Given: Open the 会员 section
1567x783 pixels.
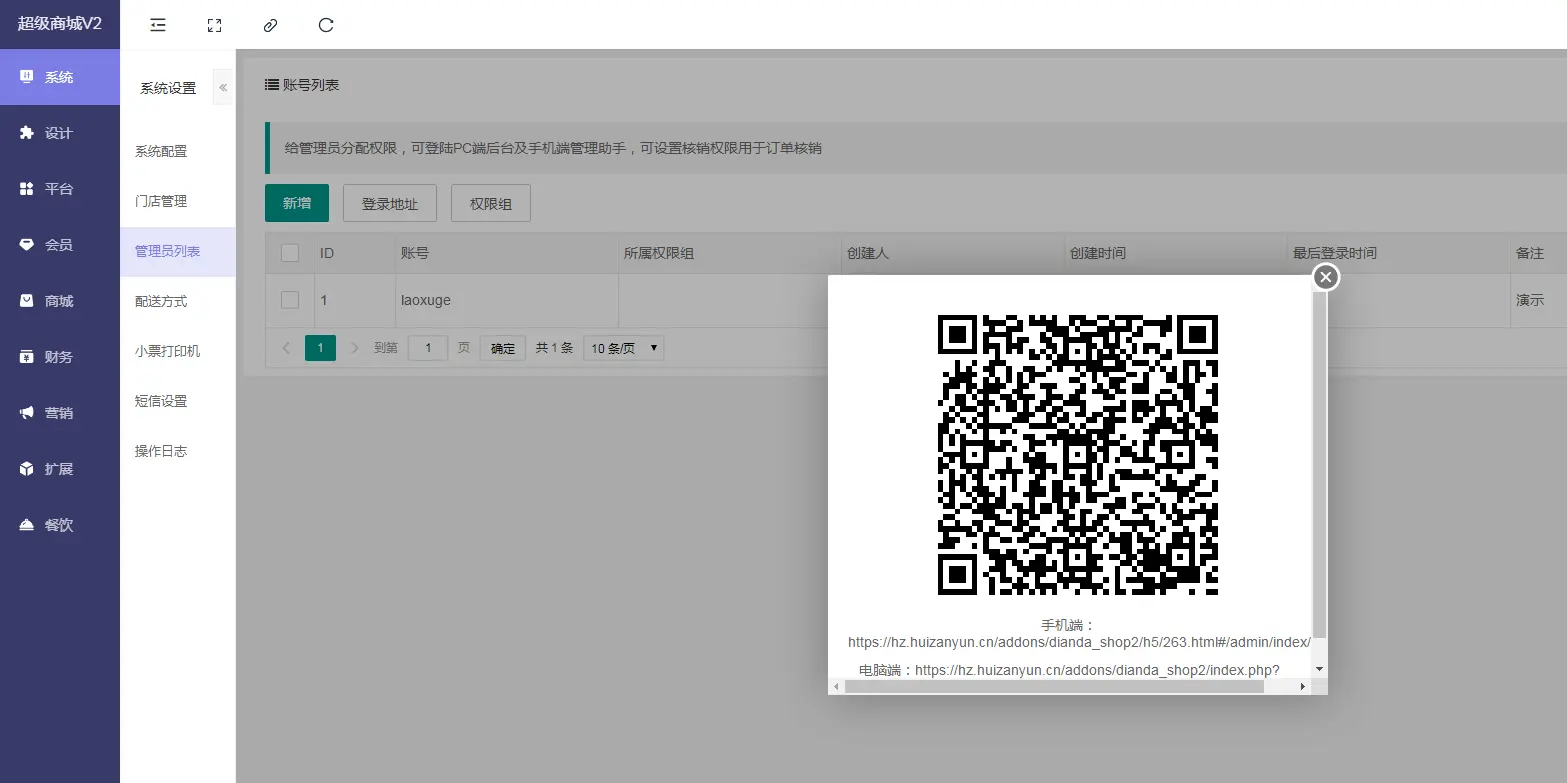Looking at the screenshot, I should (x=60, y=245).
